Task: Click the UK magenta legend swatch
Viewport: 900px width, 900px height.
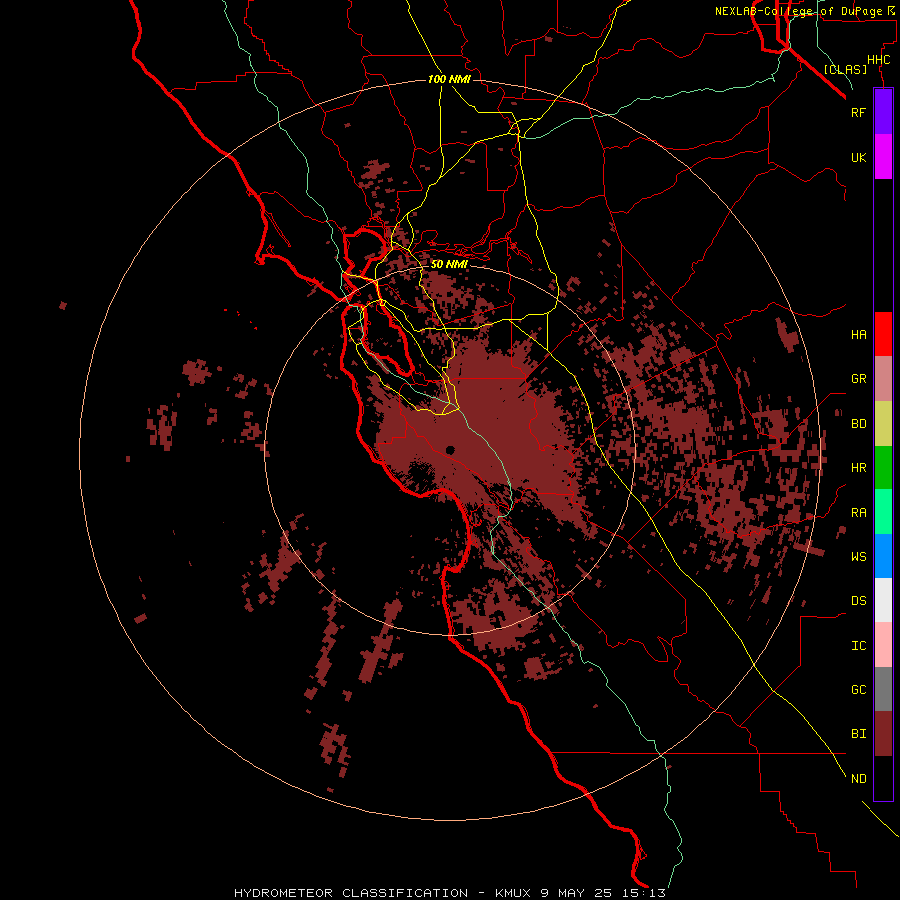Action: tap(883, 157)
